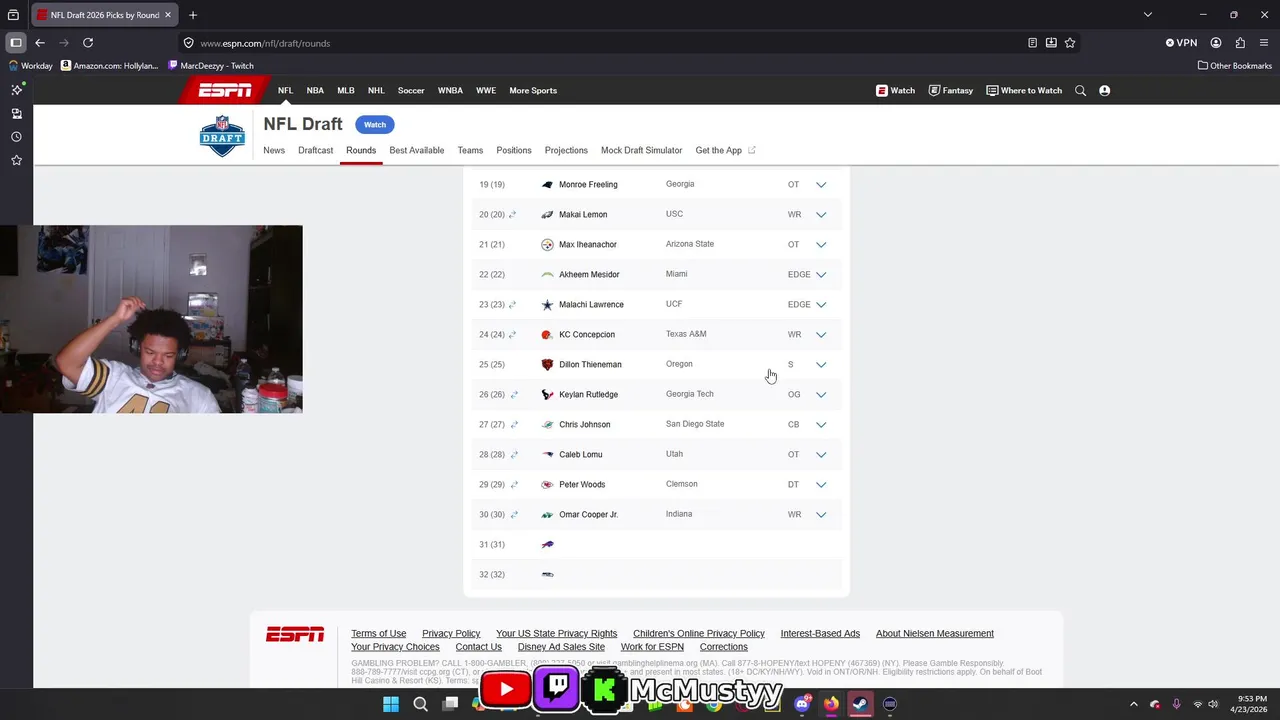Expand the Malachi Lawrence row chevron

click(x=821, y=304)
